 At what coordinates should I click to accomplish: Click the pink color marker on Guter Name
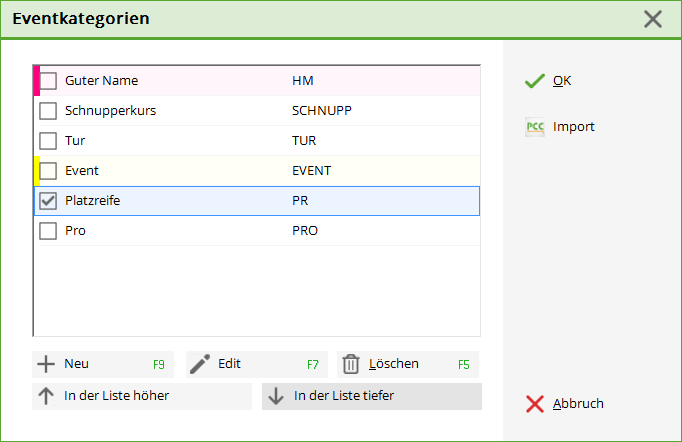point(37,81)
